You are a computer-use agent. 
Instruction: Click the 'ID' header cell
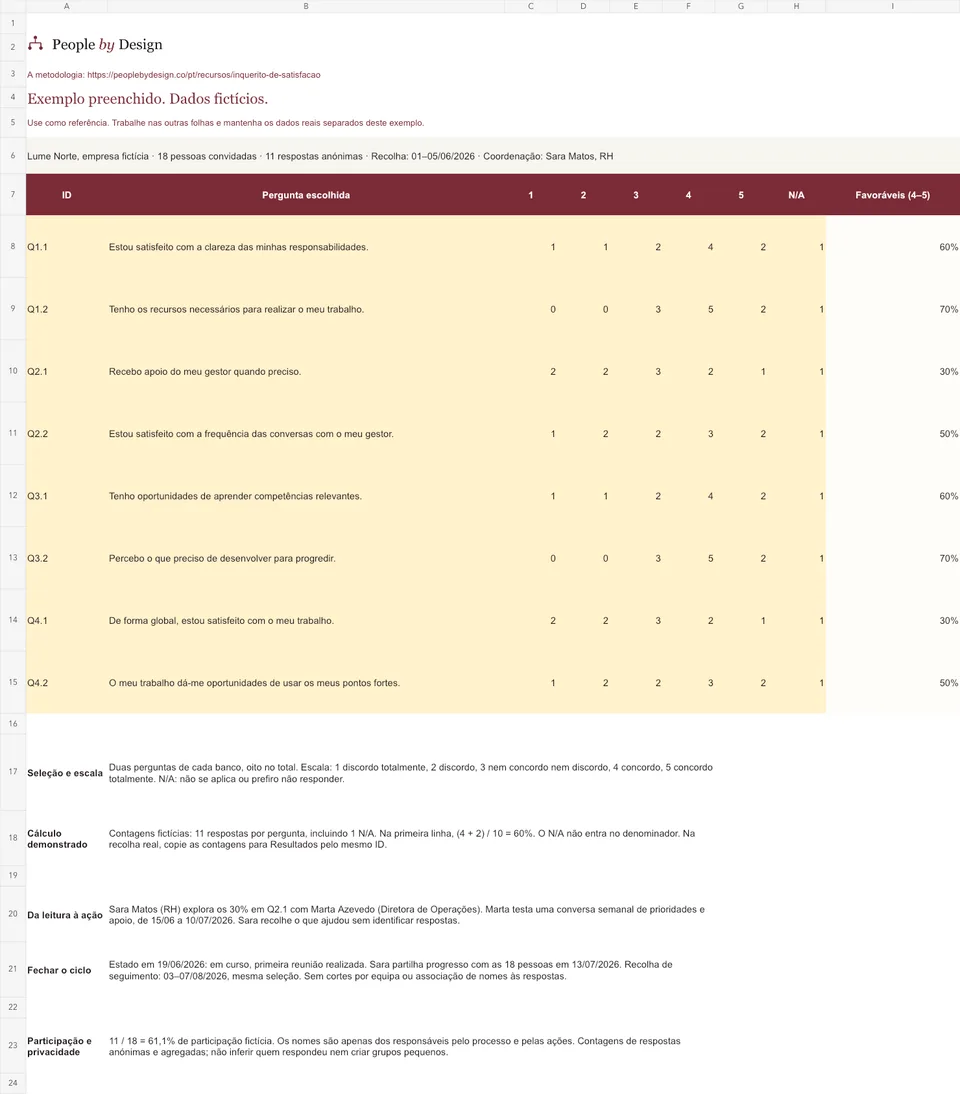[66, 195]
